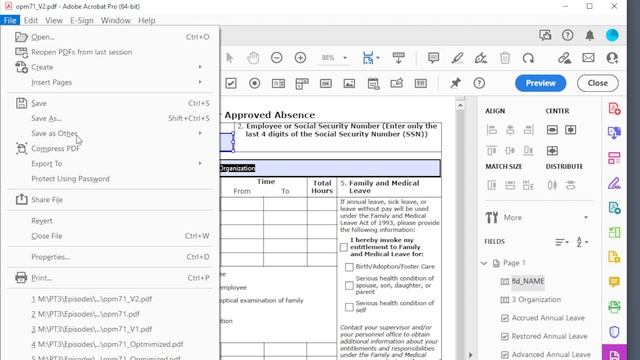Open form help question icon
This screenshot has width=640, height=360.
[x=479, y=83]
